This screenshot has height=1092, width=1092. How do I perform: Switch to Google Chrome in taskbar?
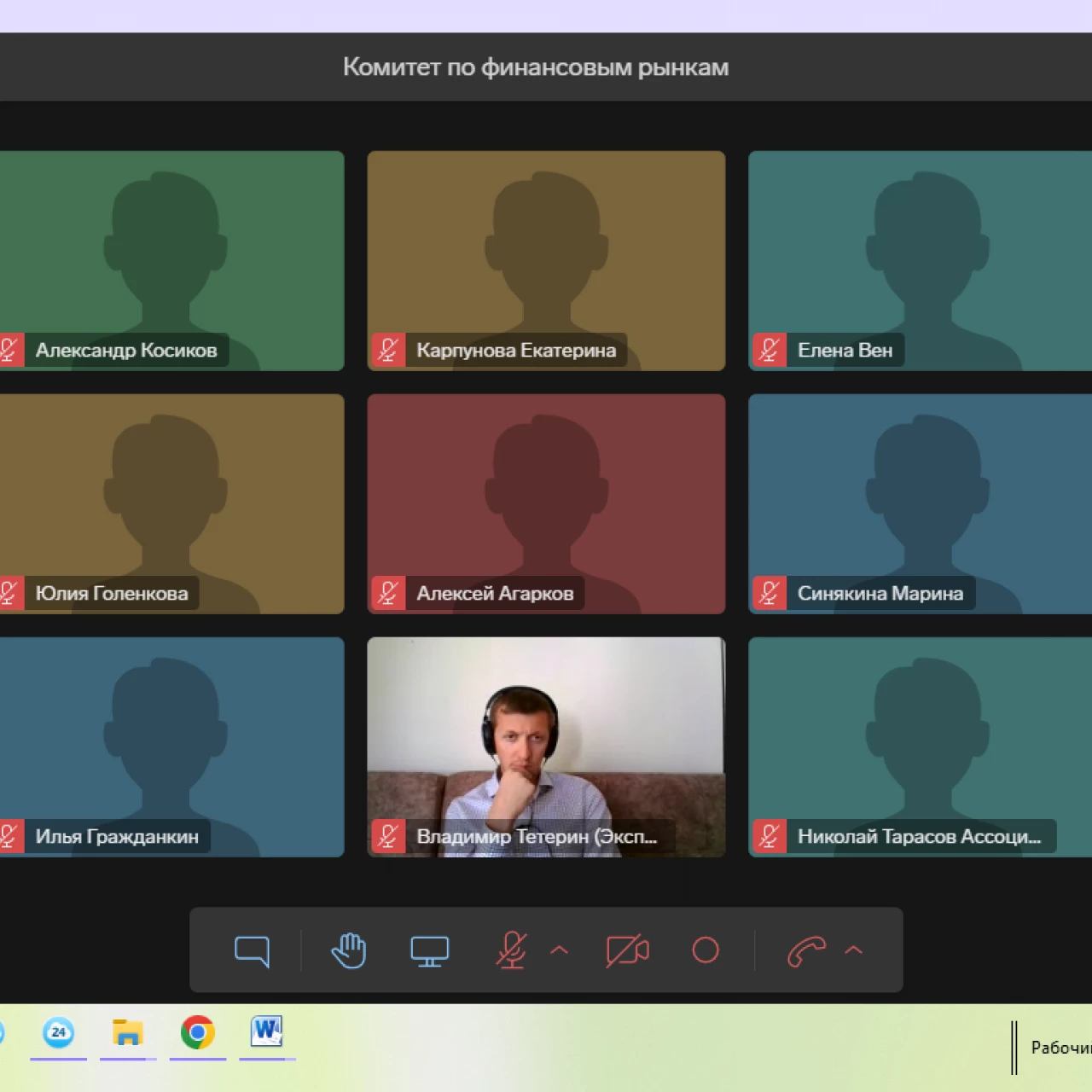point(198,1032)
